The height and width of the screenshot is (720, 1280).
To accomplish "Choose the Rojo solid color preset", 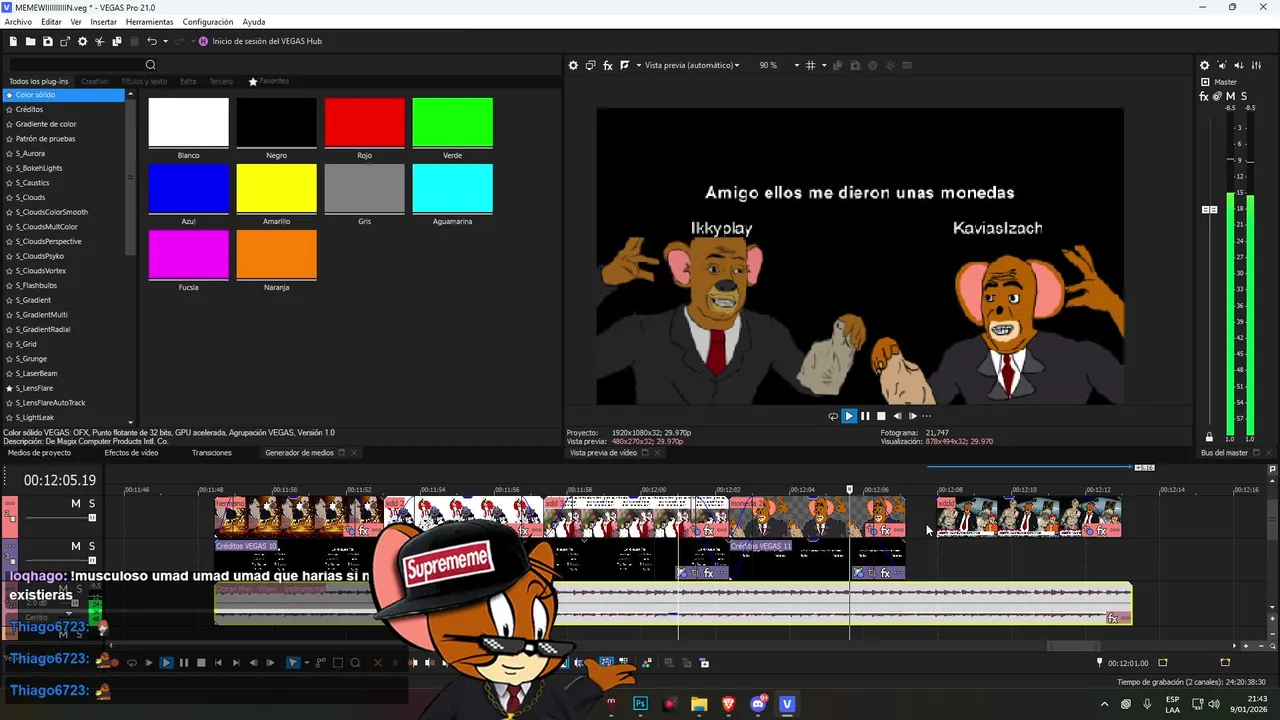I will [364, 123].
